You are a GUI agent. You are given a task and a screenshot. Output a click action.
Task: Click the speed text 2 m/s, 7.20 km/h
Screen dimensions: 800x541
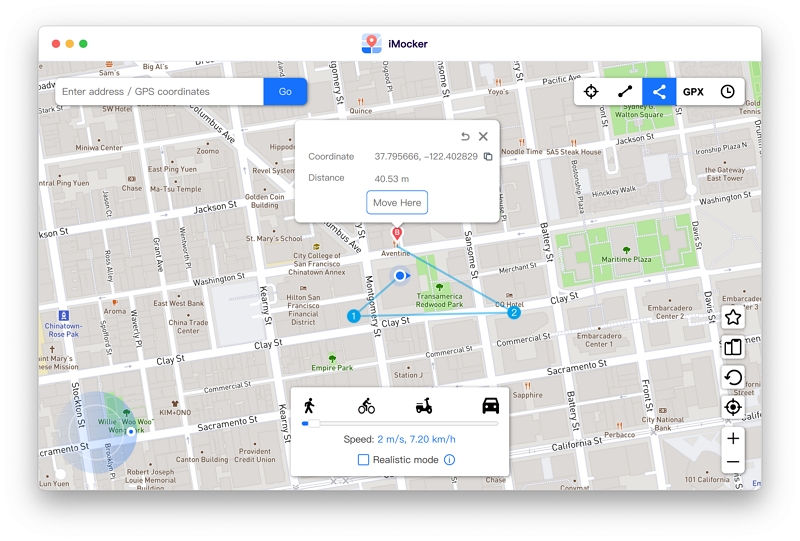(416, 439)
